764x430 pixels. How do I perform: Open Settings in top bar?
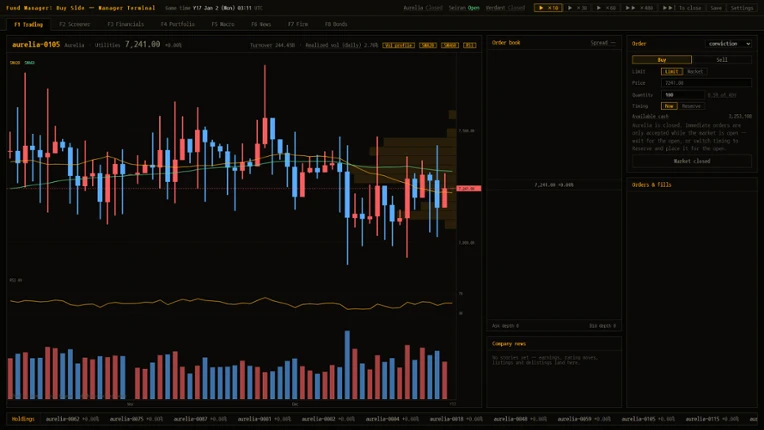point(742,8)
